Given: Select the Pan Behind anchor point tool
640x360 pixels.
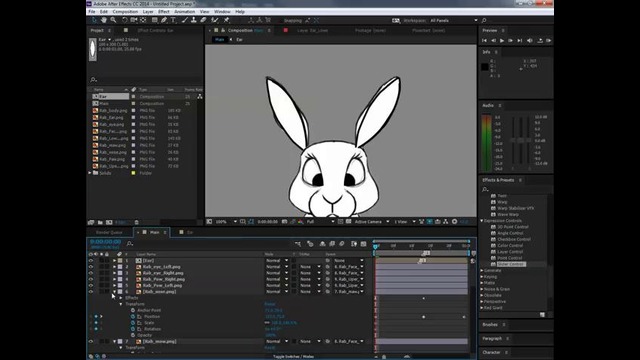Looking at the screenshot, I should [143, 20].
